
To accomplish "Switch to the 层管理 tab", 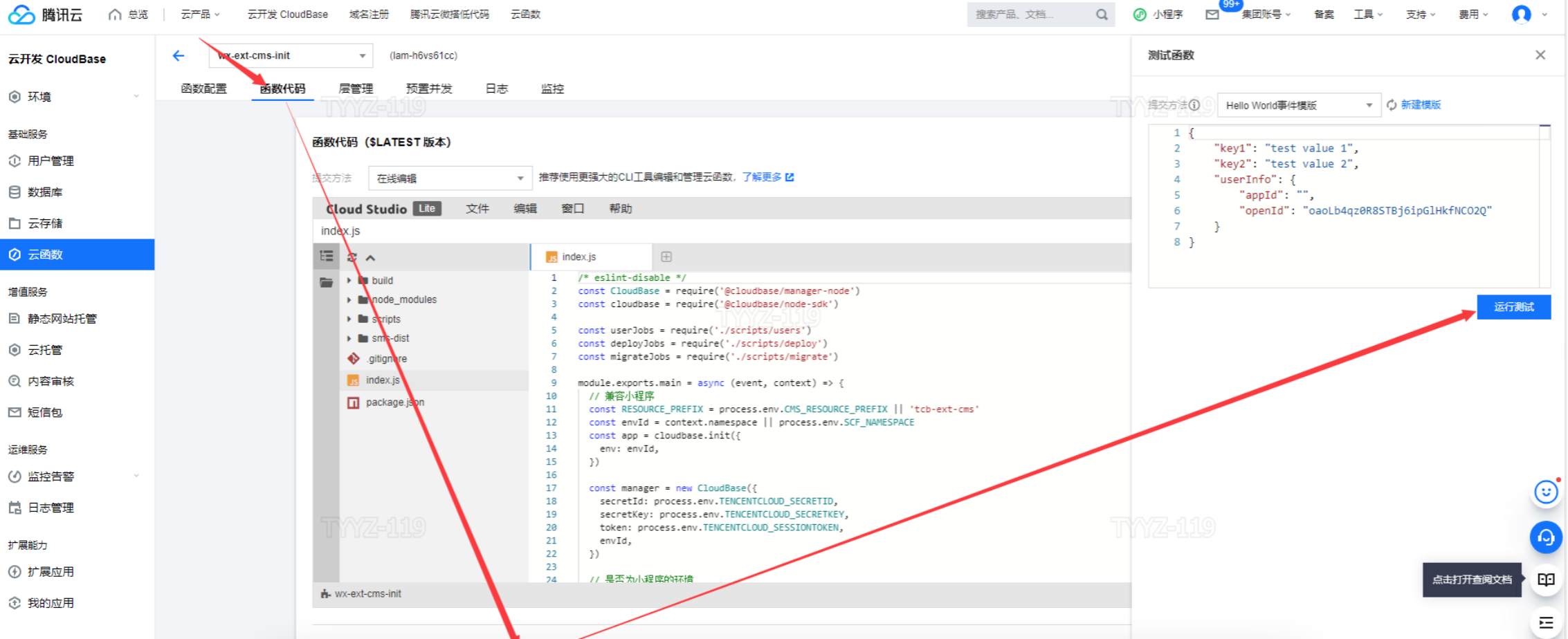I will coord(356,89).
